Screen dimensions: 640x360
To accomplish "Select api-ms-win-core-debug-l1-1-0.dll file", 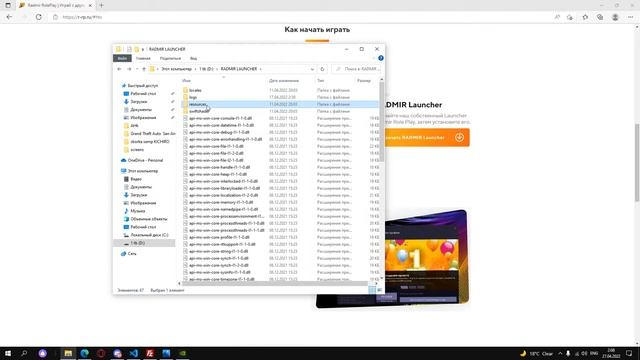I will tap(219, 132).
